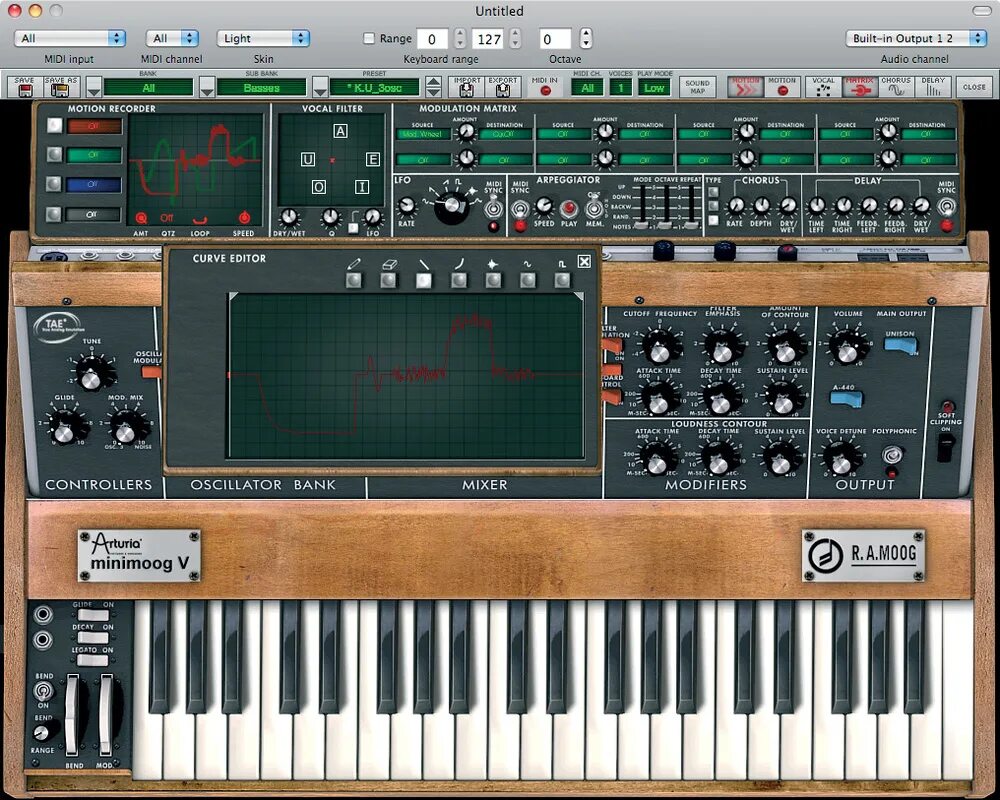
Task: Toggle the Legato On switch
Action: 93,660
